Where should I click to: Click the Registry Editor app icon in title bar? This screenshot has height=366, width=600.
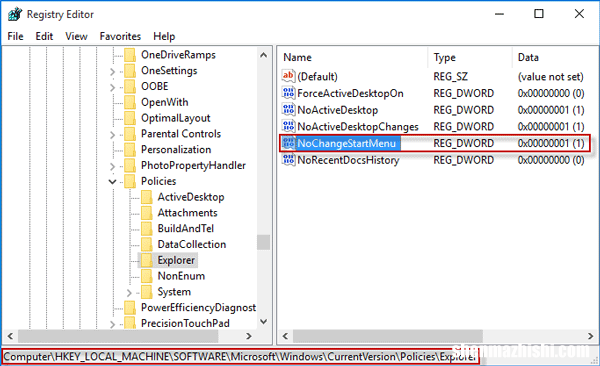coord(15,14)
